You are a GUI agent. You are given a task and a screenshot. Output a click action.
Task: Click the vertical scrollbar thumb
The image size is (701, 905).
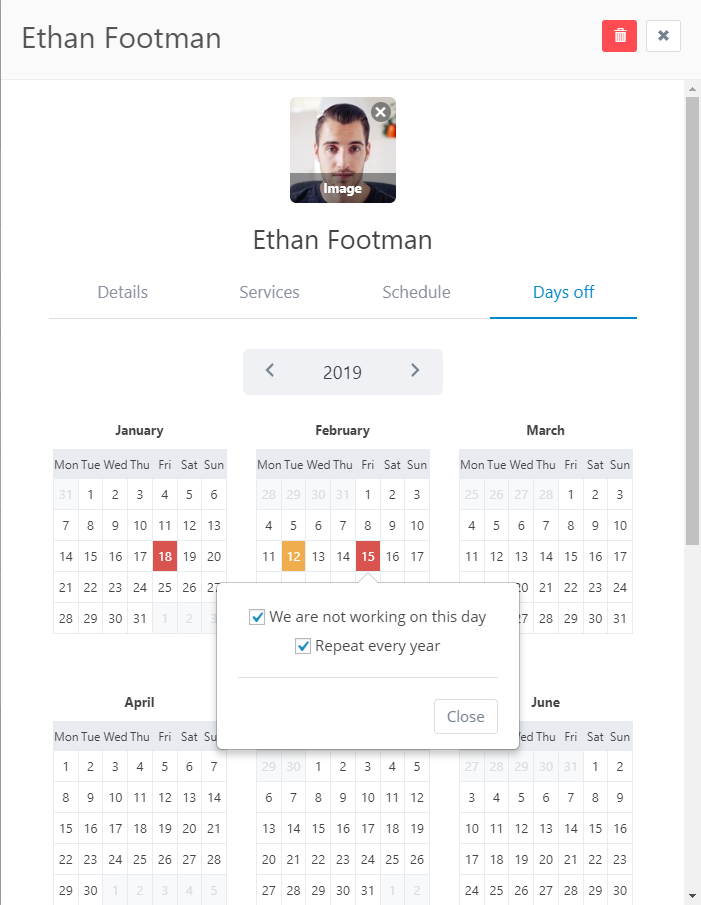coord(692,320)
